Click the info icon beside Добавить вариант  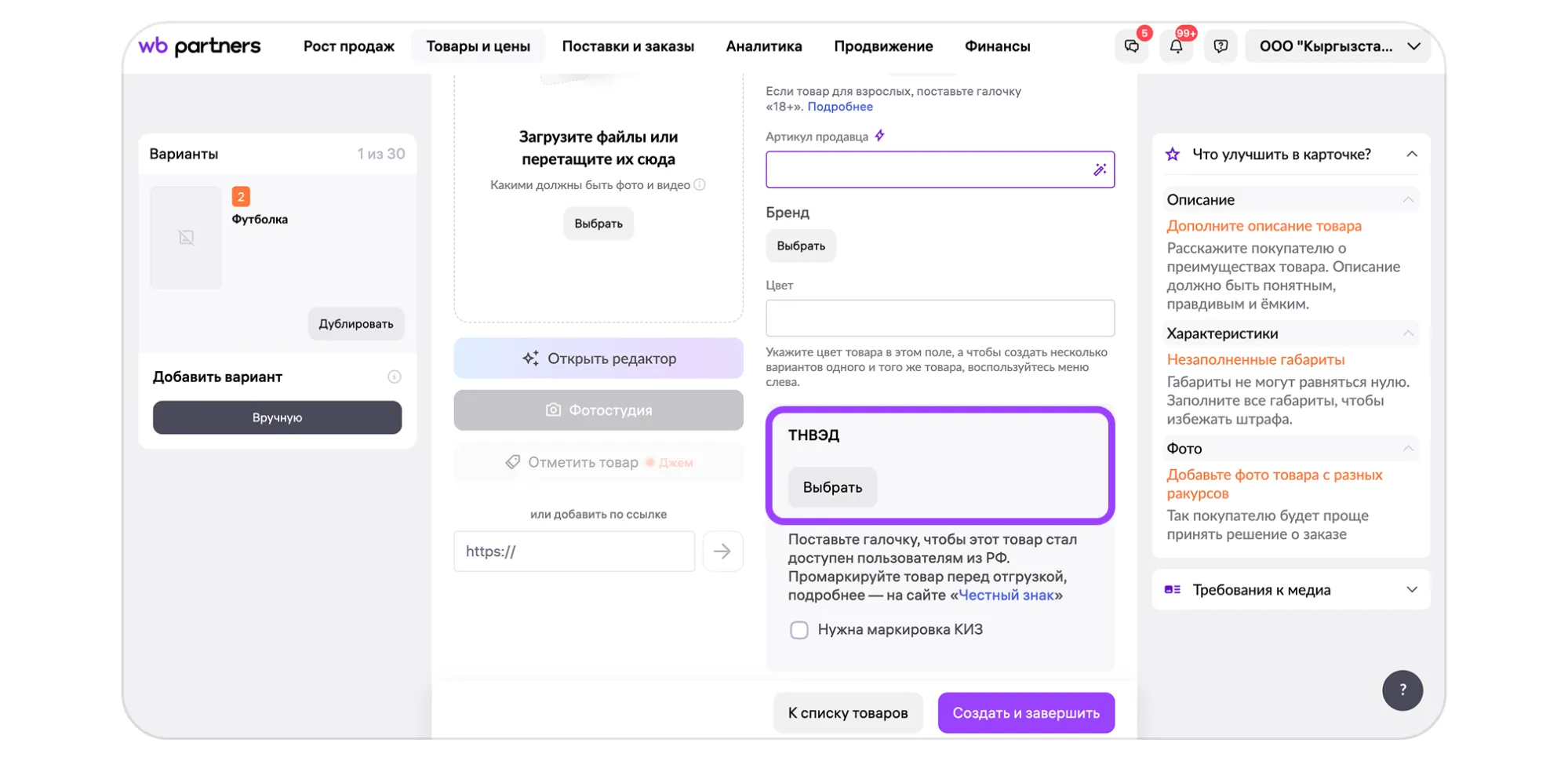[395, 377]
